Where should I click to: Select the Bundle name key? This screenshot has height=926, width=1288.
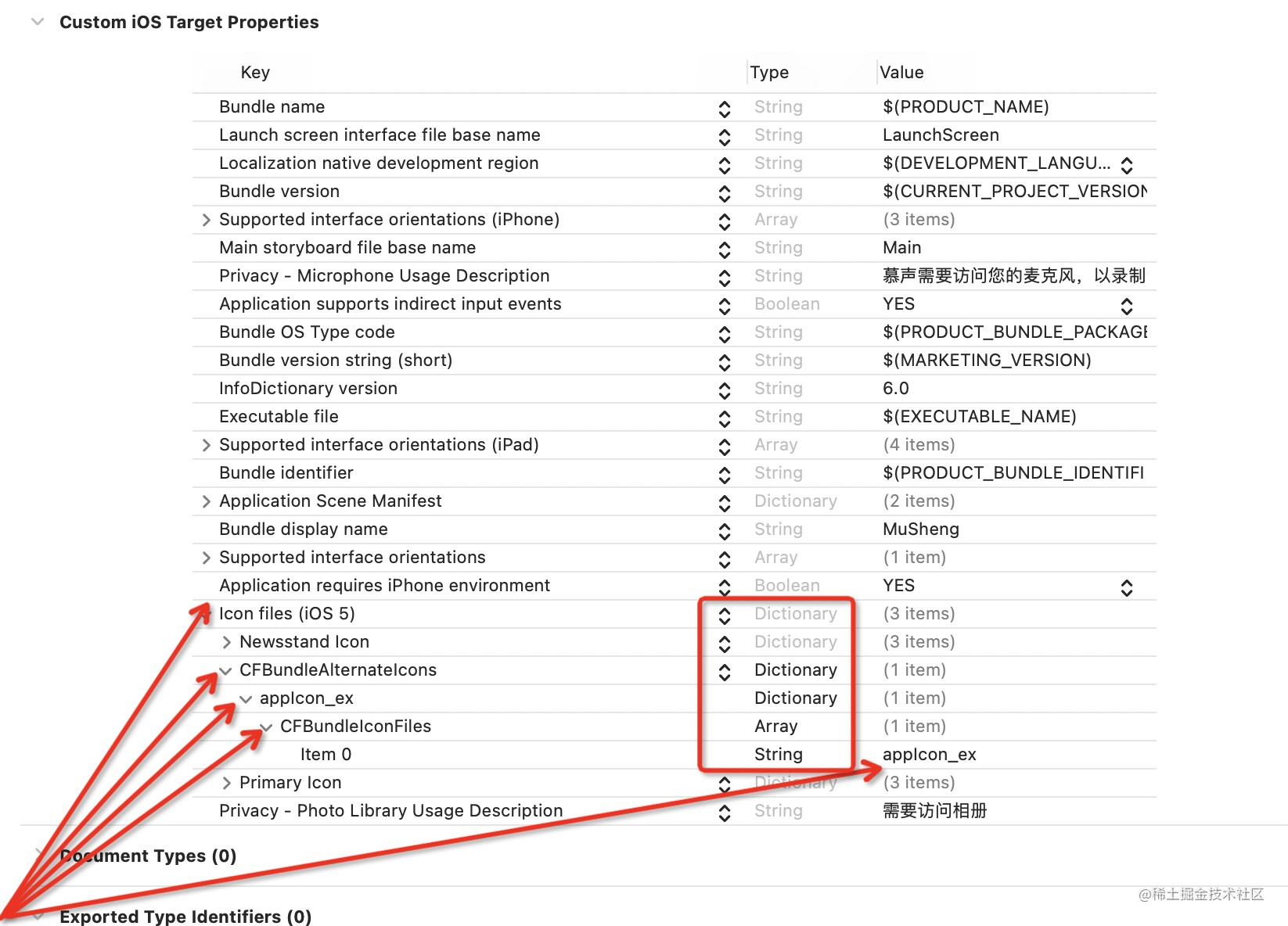click(272, 107)
